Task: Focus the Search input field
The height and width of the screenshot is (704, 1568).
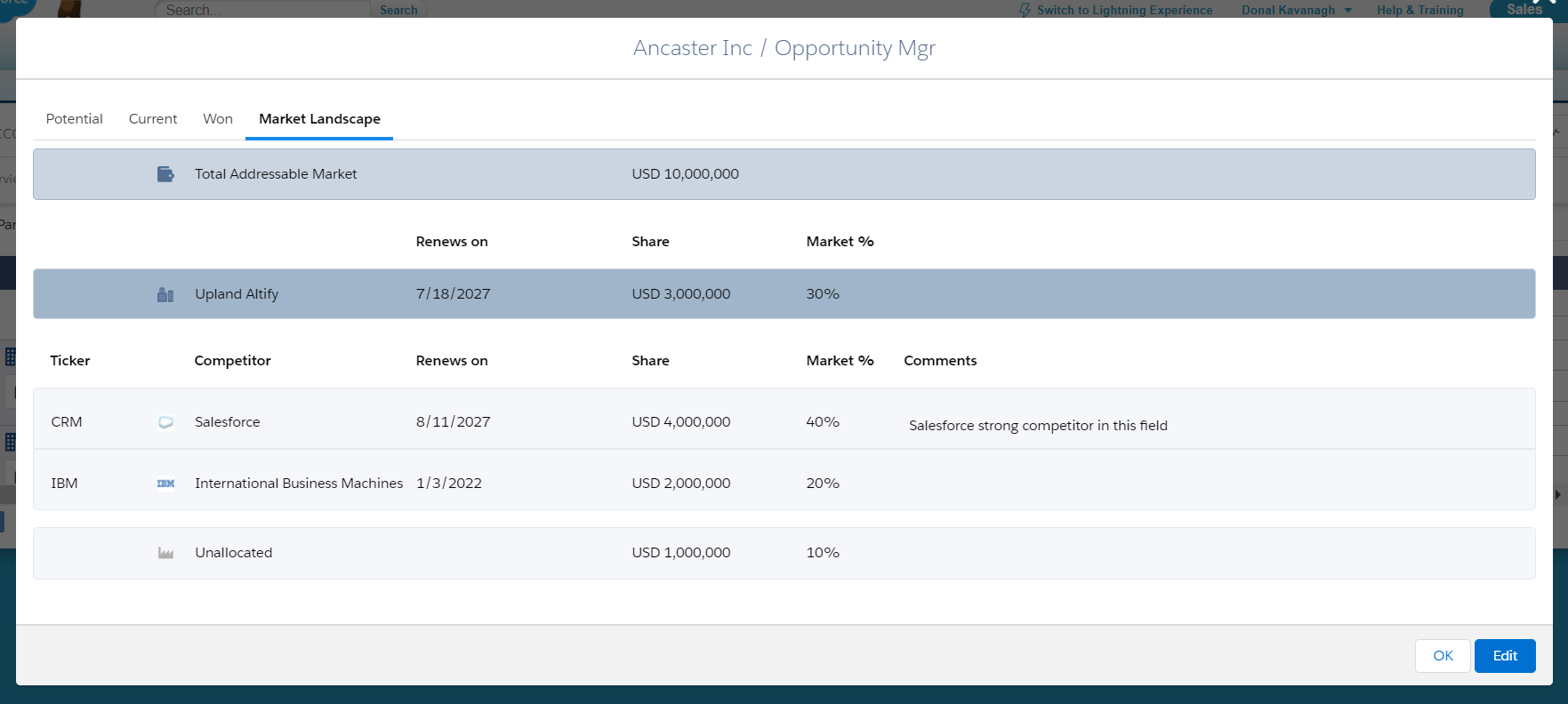Action: coord(263,10)
